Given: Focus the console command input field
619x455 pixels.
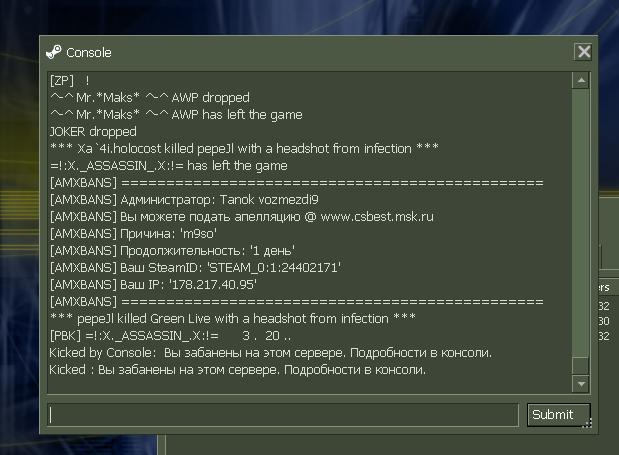Looking at the screenshot, I should (283, 415).
